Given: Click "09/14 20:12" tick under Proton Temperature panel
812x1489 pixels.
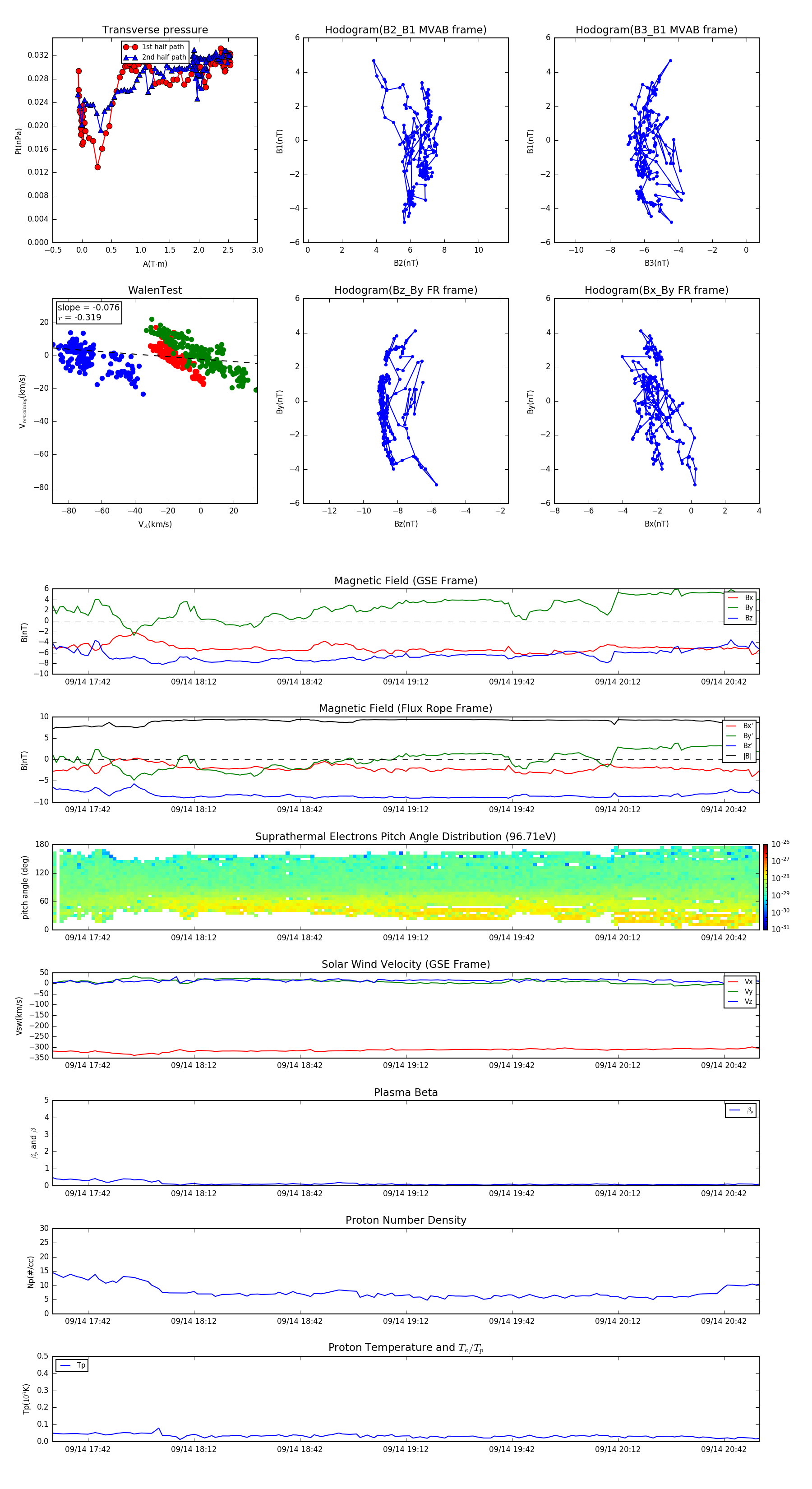Looking at the screenshot, I should tap(618, 1449).
